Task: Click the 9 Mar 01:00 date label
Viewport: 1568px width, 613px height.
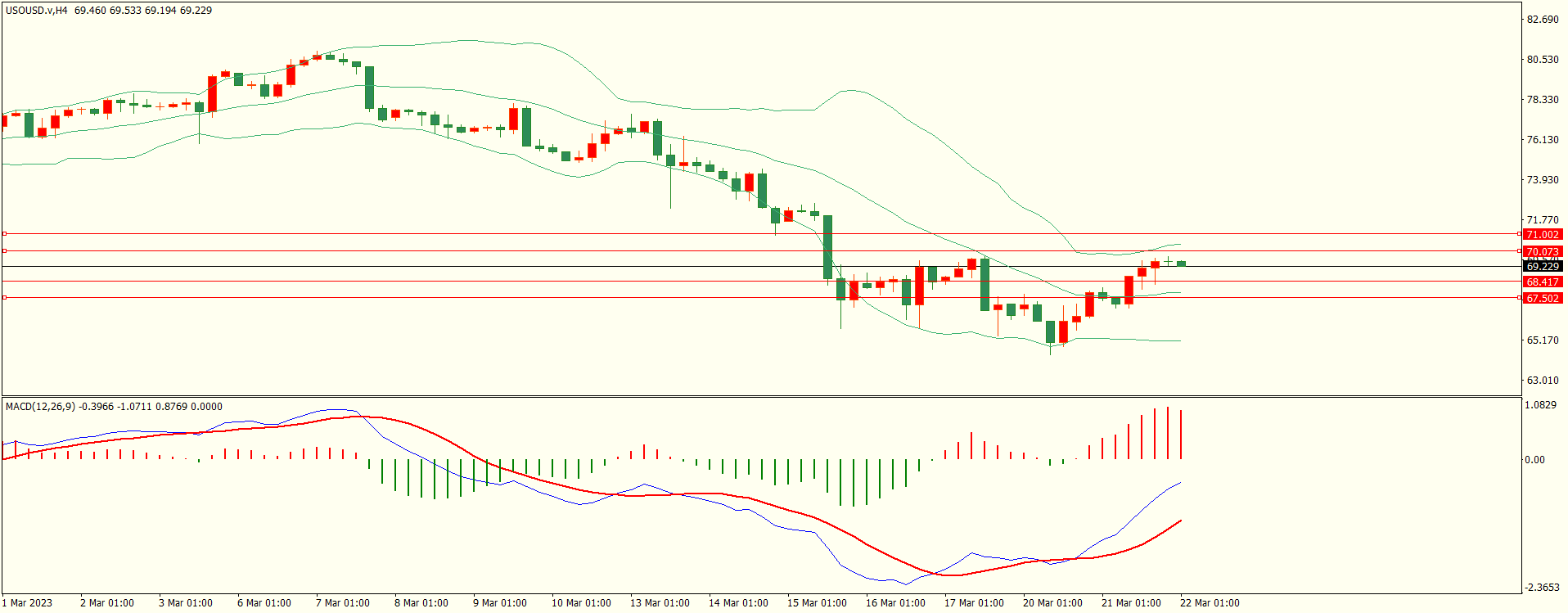Action: pyautogui.click(x=500, y=603)
